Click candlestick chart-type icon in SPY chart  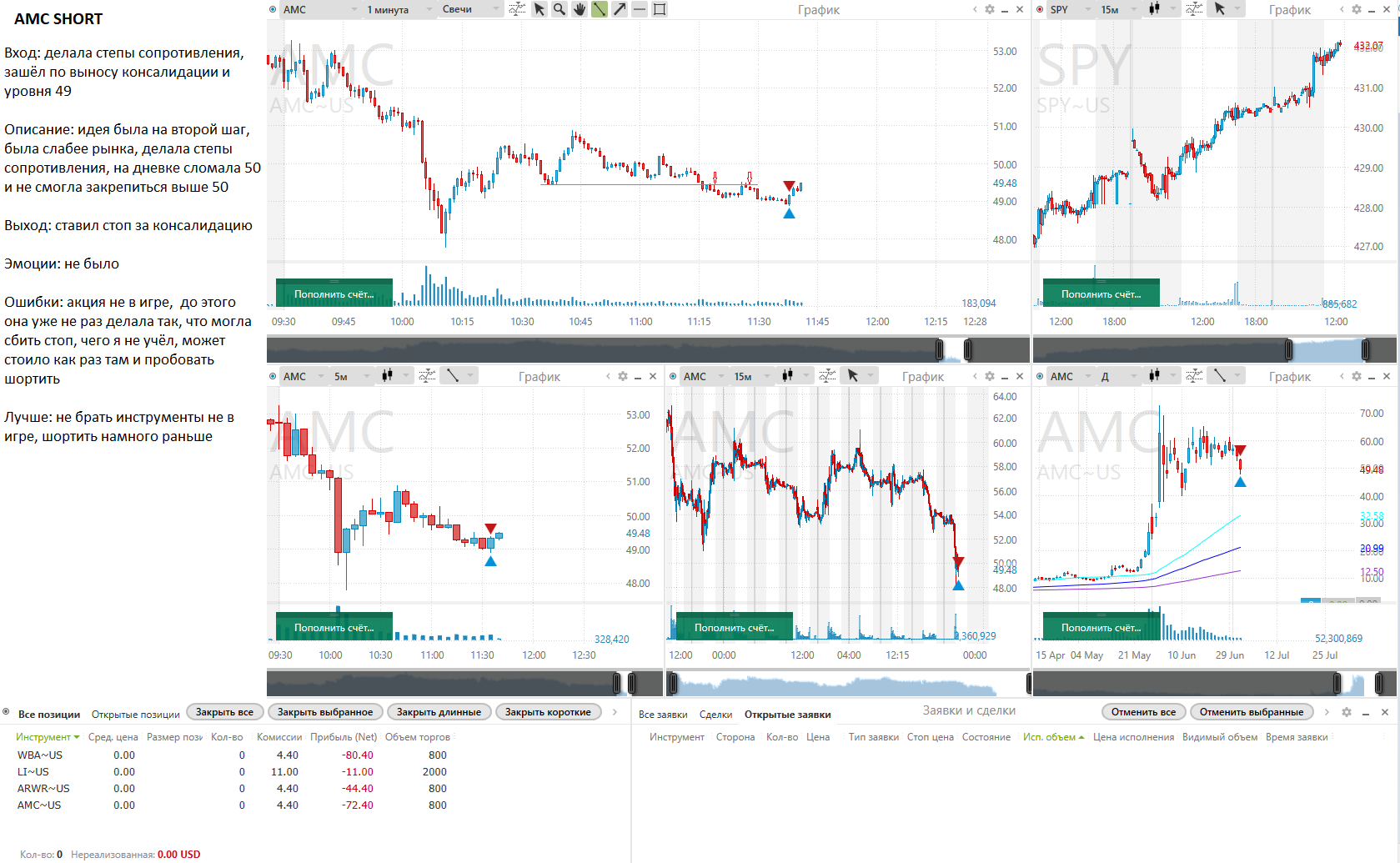coord(1155,9)
